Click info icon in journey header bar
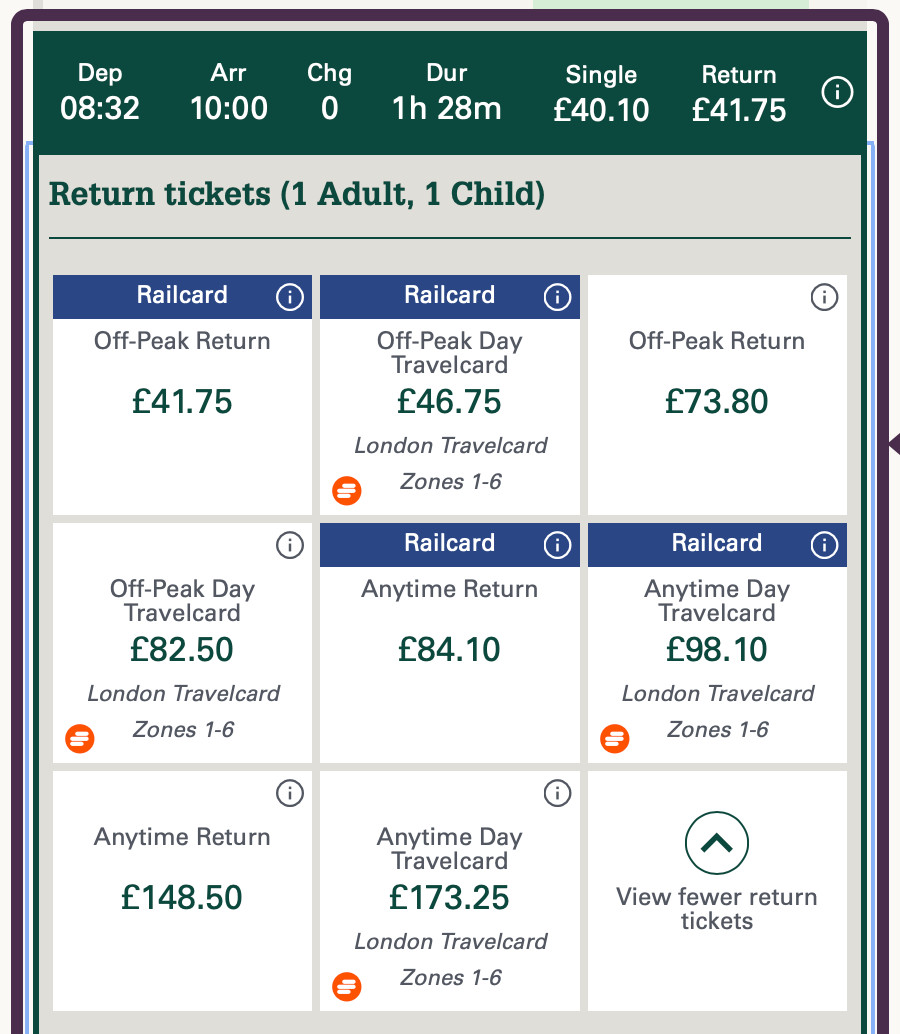The height and width of the screenshot is (1034, 900). pos(837,93)
